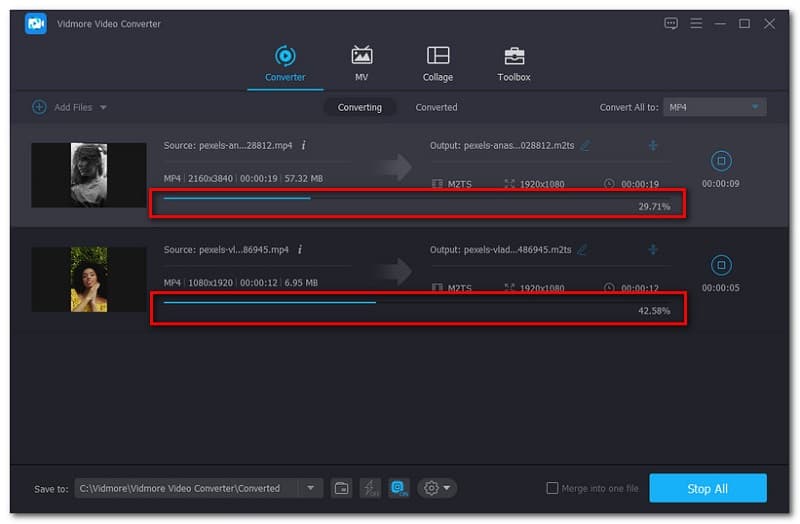Click the Stop All button

(x=707, y=488)
